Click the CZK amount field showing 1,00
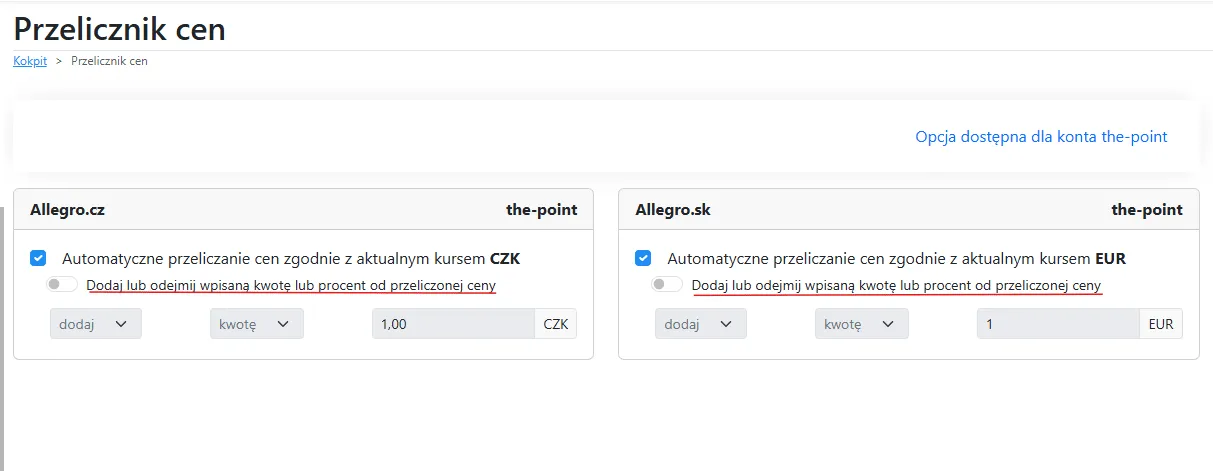1213x471 pixels. coord(453,324)
